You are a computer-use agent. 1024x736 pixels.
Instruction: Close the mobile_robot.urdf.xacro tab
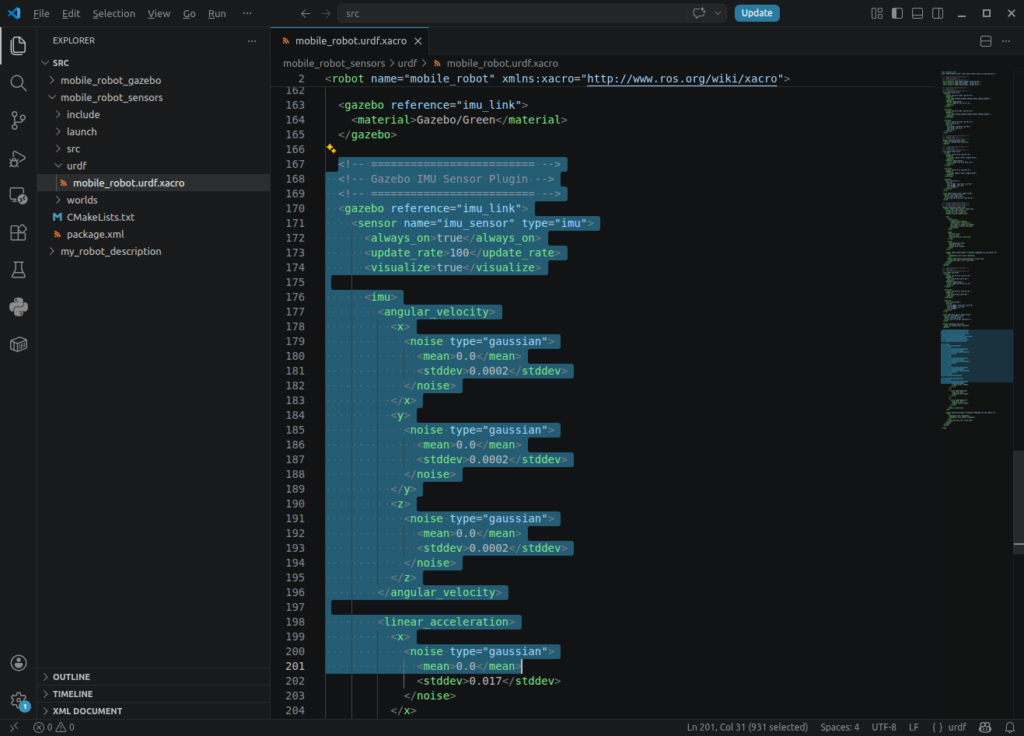(418, 41)
